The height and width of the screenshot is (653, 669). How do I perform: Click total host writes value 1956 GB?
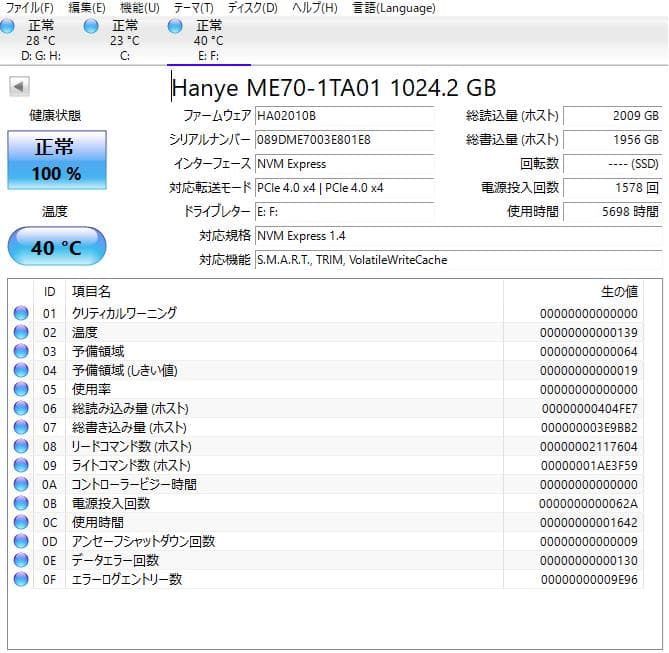[613, 140]
